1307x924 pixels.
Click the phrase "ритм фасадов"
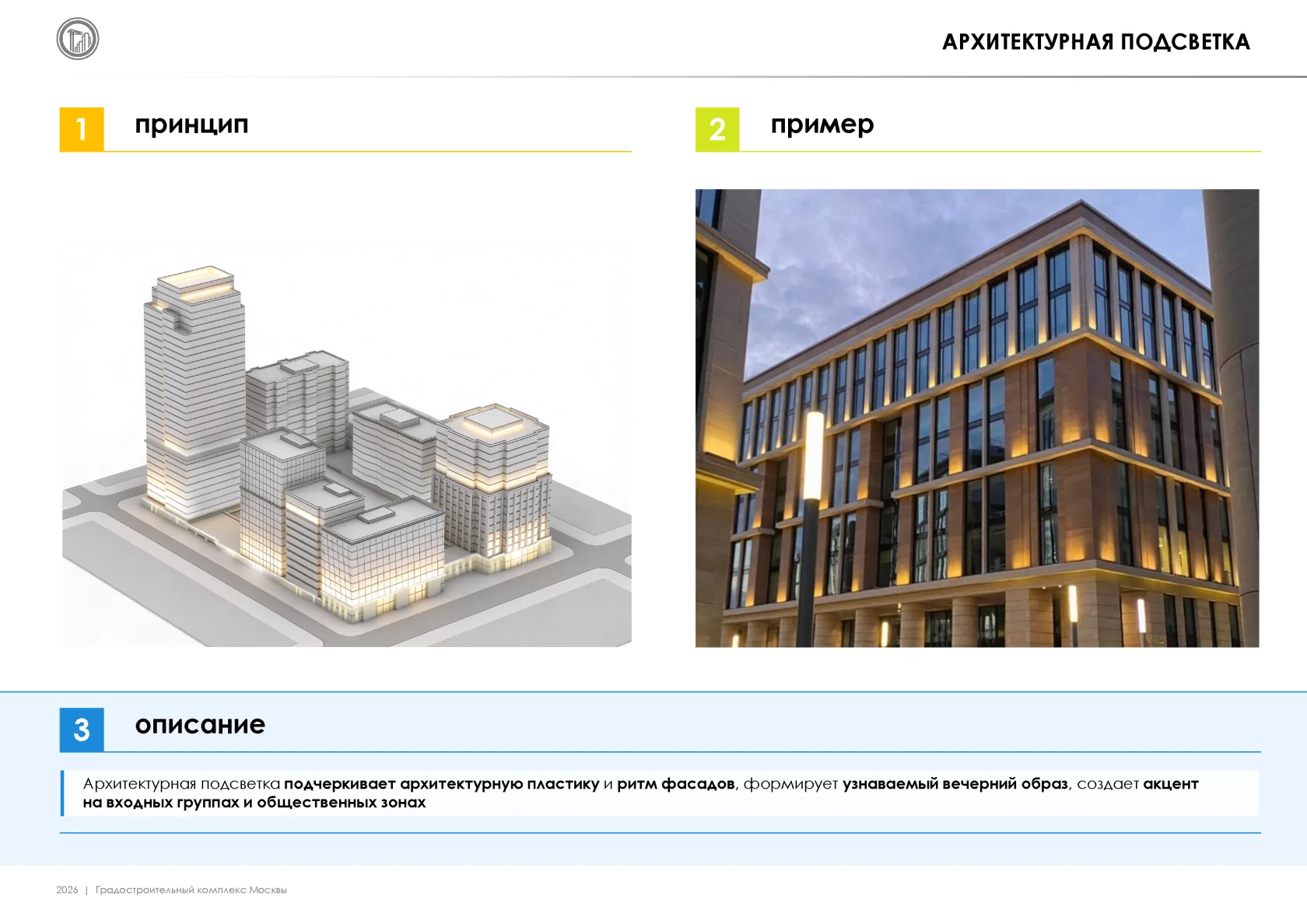point(676,784)
